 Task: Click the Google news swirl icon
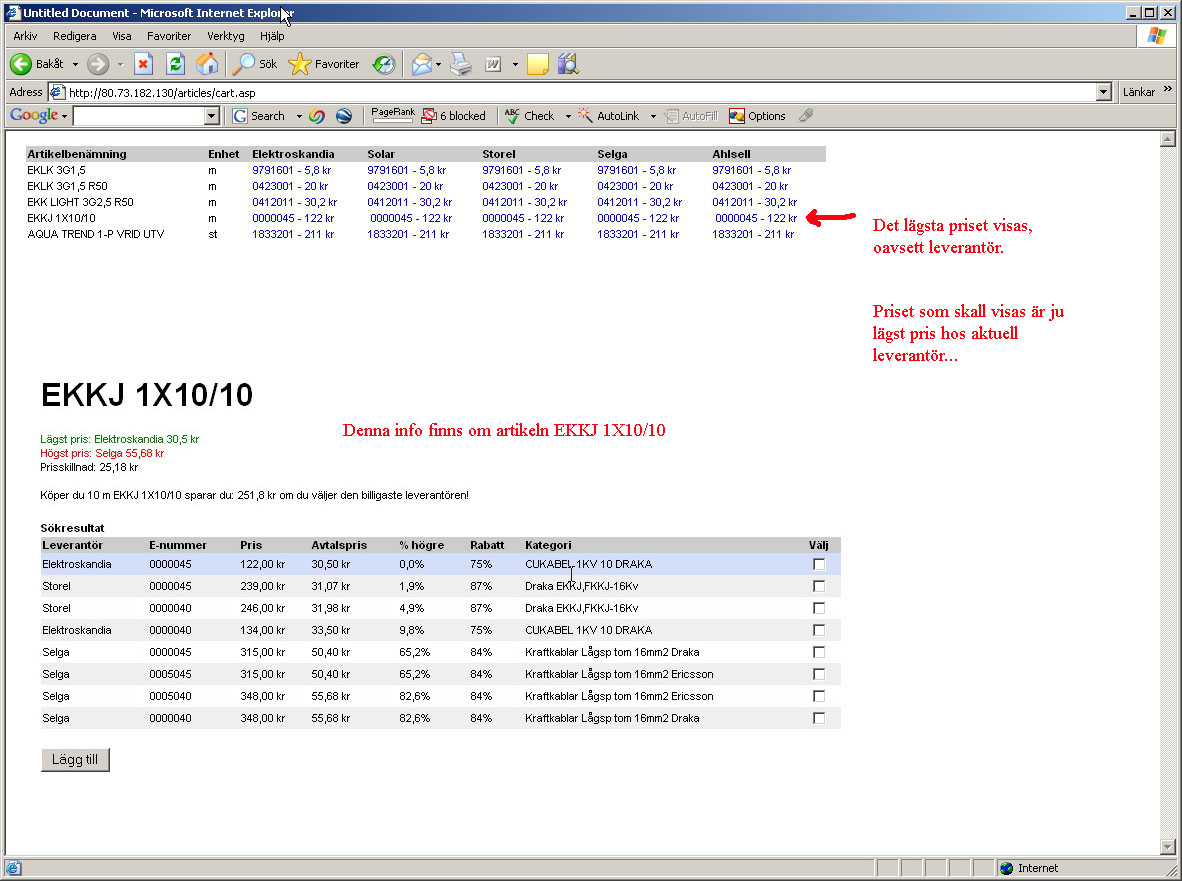click(x=317, y=116)
